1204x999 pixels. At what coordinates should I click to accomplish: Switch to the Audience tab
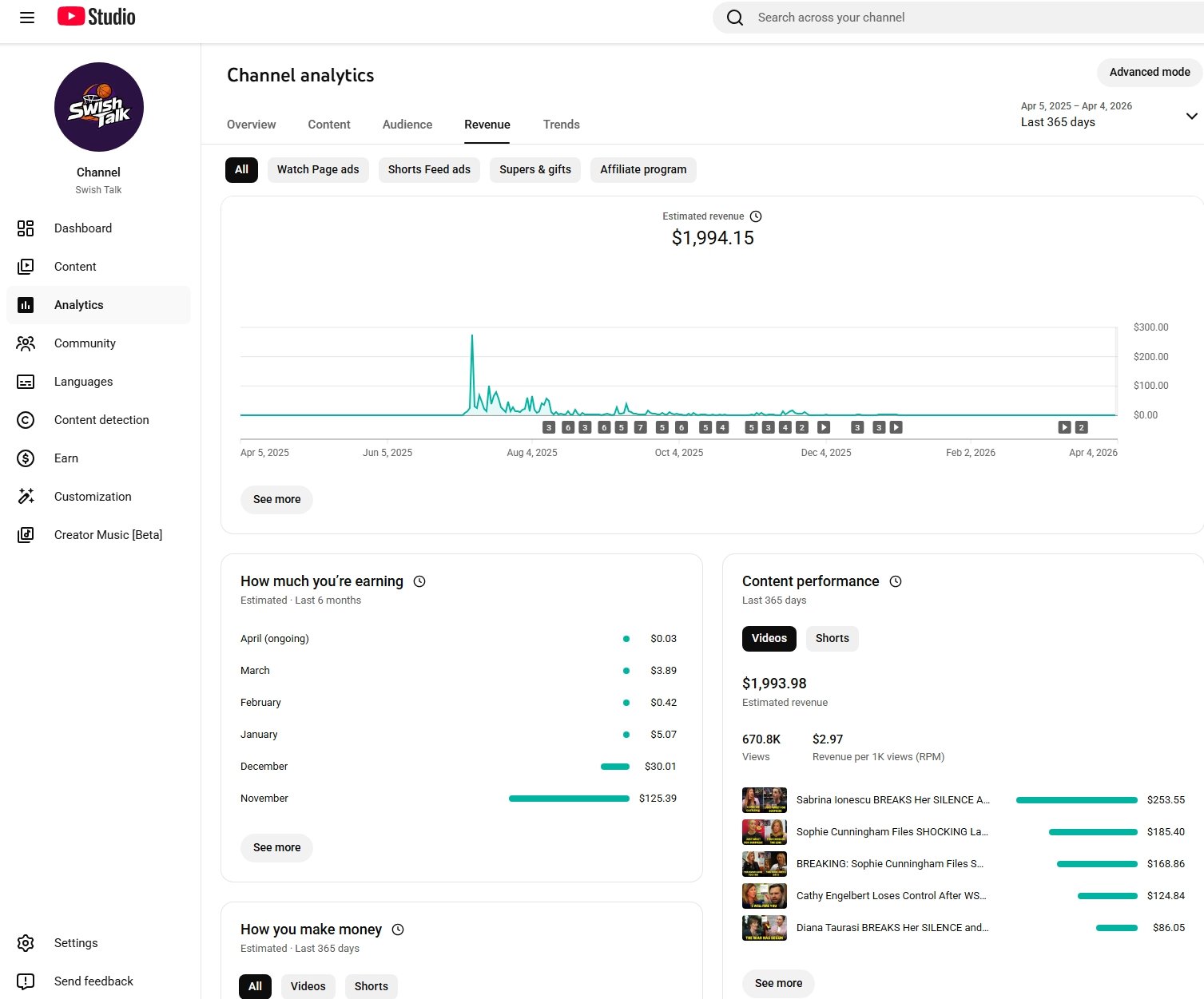tap(407, 125)
